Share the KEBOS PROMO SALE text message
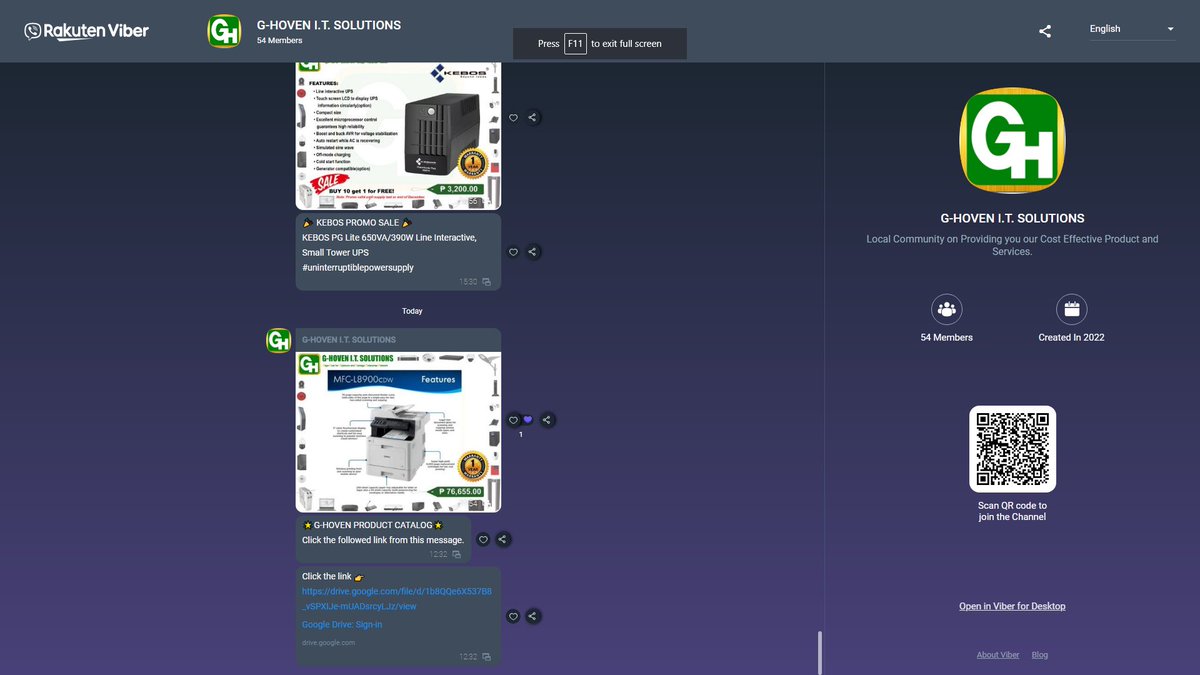1200x675 pixels. tap(533, 252)
